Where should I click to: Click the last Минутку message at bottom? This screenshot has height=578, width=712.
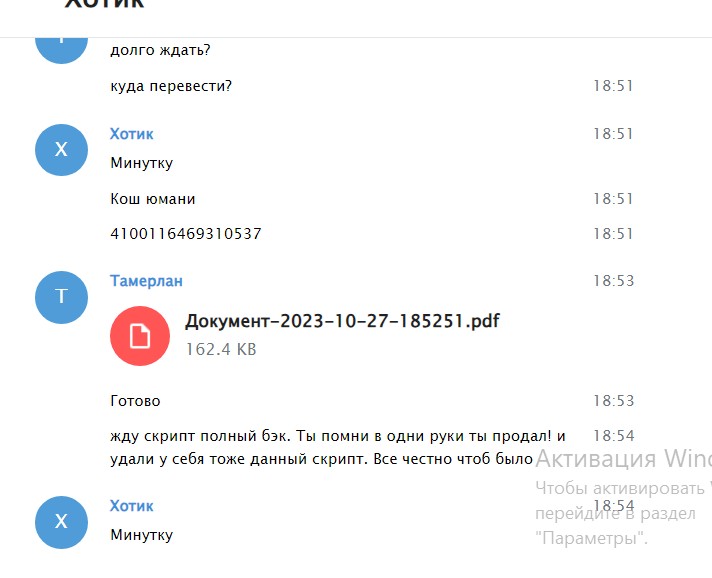pyautogui.click(x=142, y=535)
